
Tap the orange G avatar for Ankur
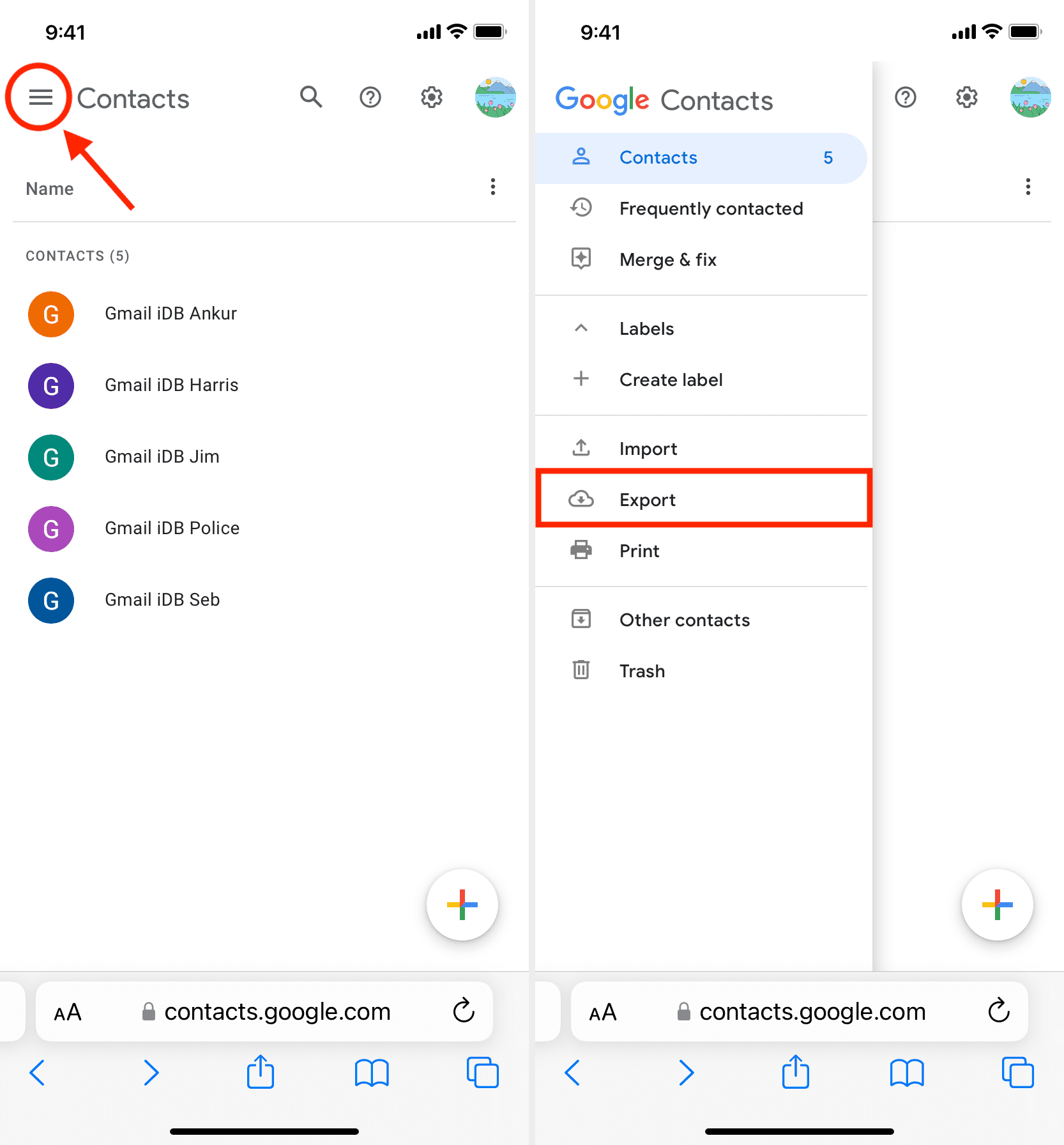[51, 314]
